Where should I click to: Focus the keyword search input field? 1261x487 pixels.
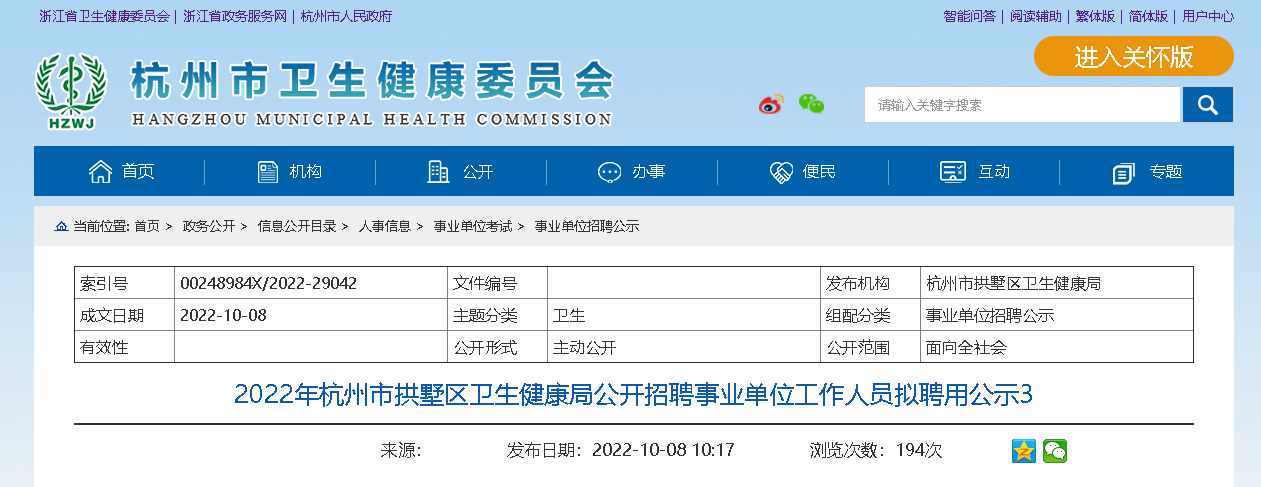1022,105
